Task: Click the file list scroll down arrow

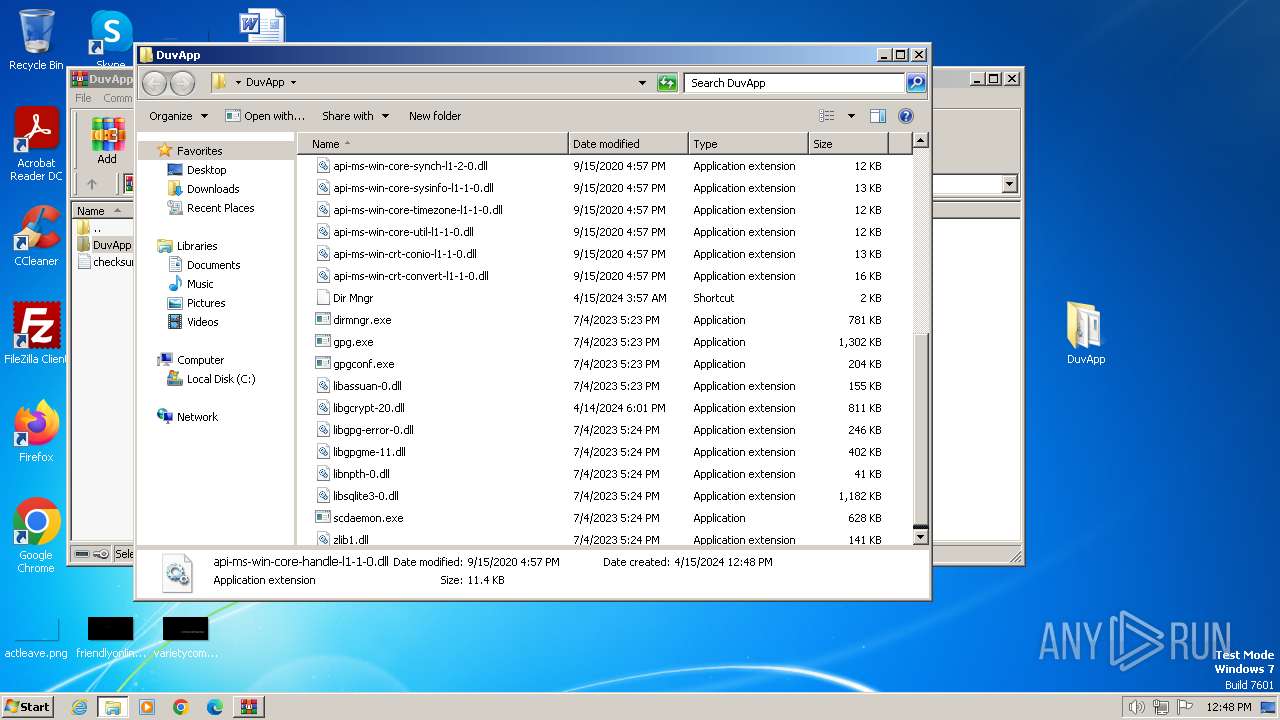Action: [x=921, y=537]
